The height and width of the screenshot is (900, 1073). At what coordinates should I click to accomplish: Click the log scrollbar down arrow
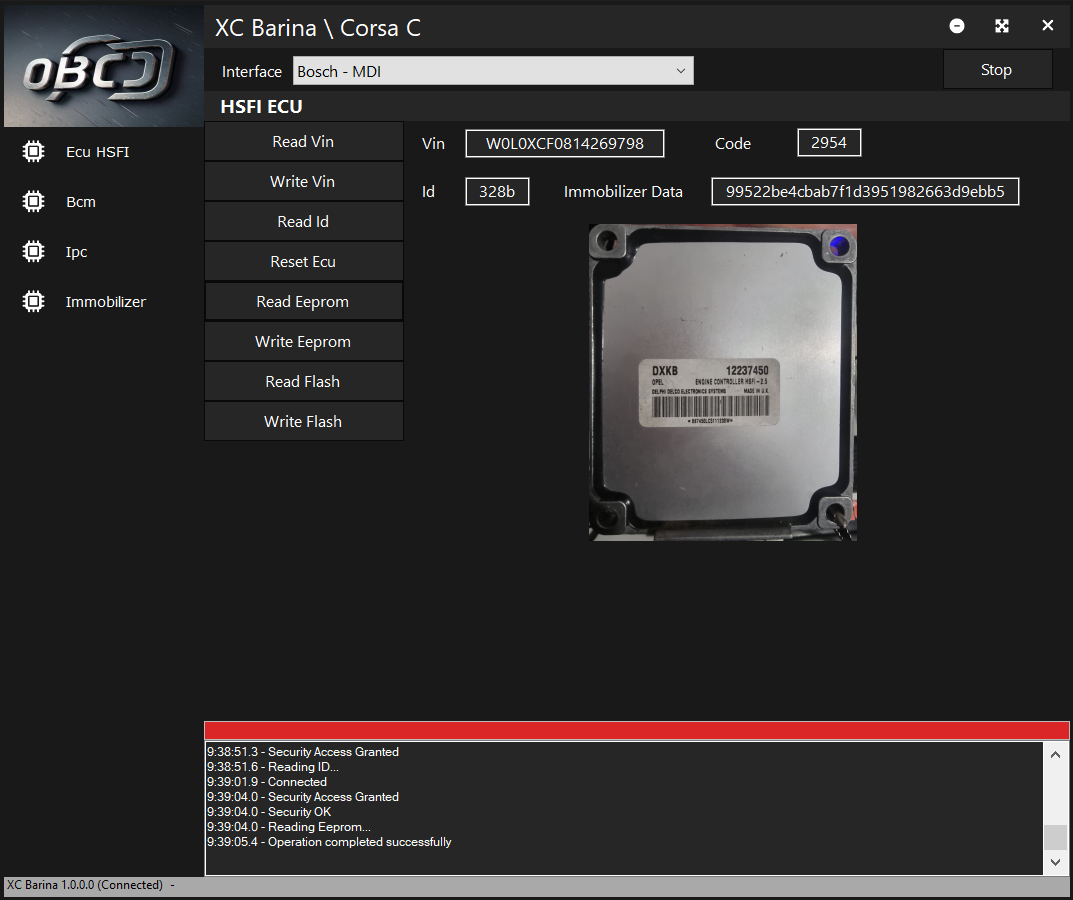[x=1055, y=862]
